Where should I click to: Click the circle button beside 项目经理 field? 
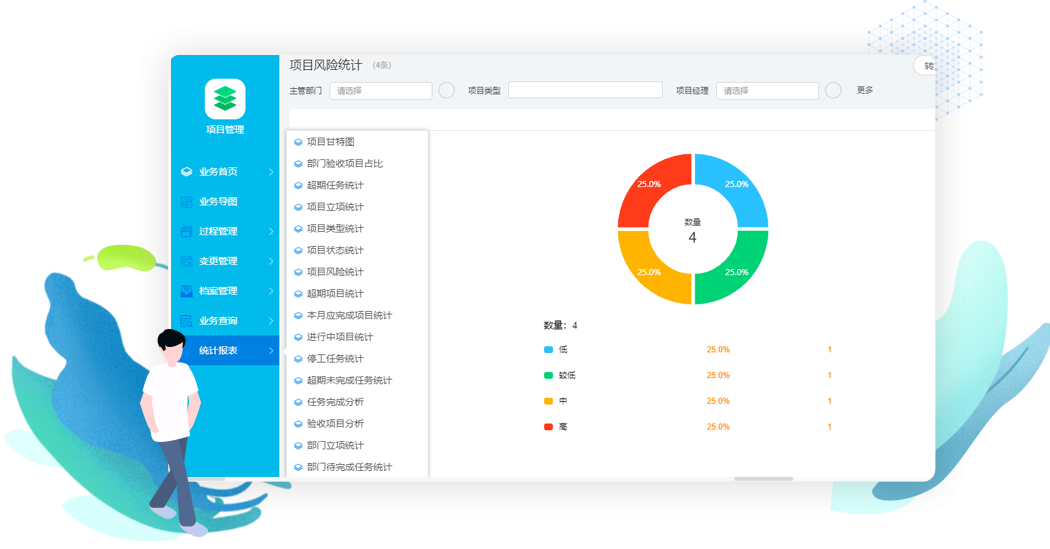tap(833, 91)
